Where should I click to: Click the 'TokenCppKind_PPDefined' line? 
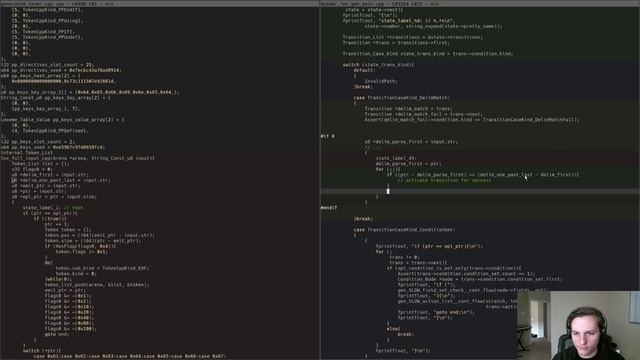(x=50, y=131)
